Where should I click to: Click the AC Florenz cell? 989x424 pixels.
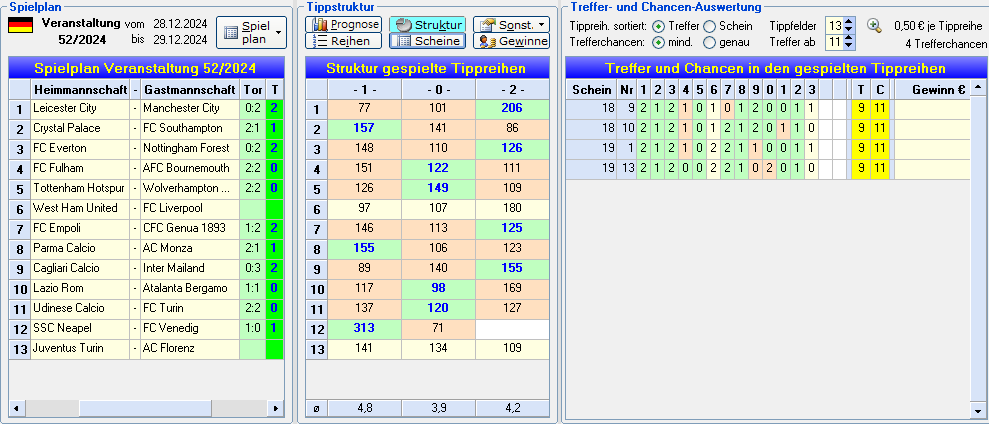pyautogui.click(x=190, y=348)
